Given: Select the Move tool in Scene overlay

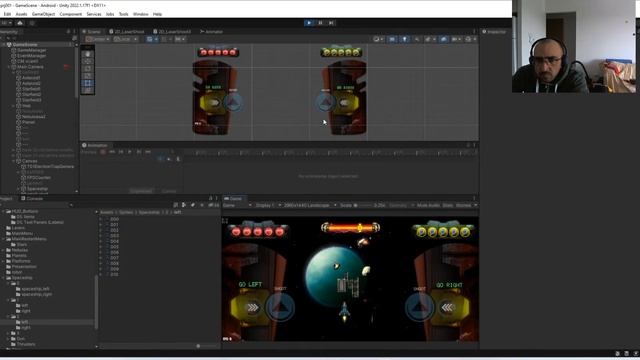Looking at the screenshot, I should point(88,61).
